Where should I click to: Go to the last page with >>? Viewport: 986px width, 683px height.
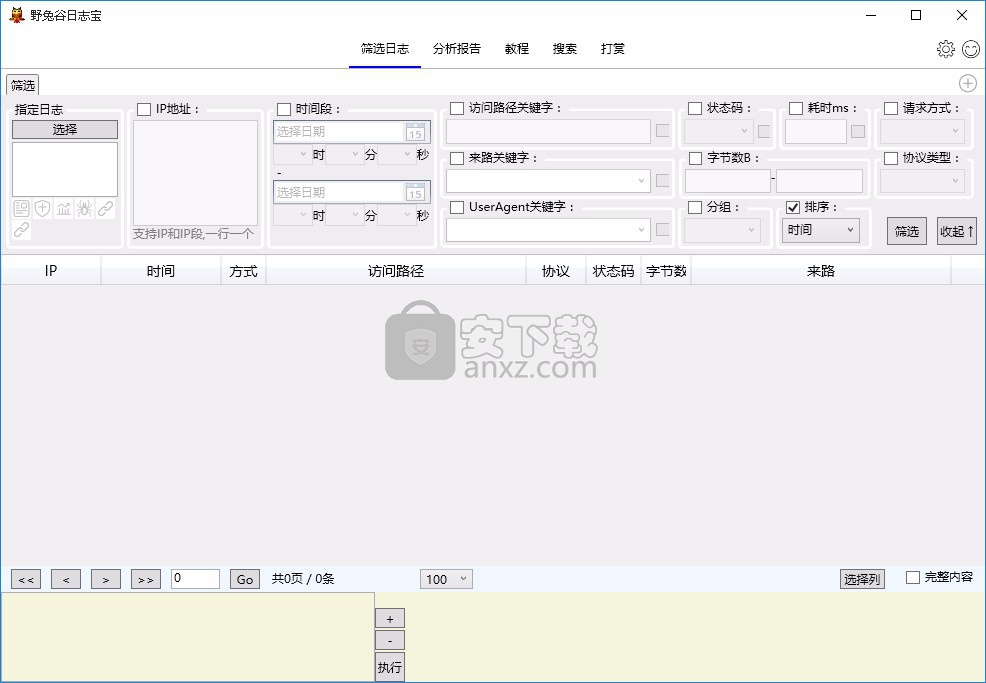pyautogui.click(x=146, y=579)
